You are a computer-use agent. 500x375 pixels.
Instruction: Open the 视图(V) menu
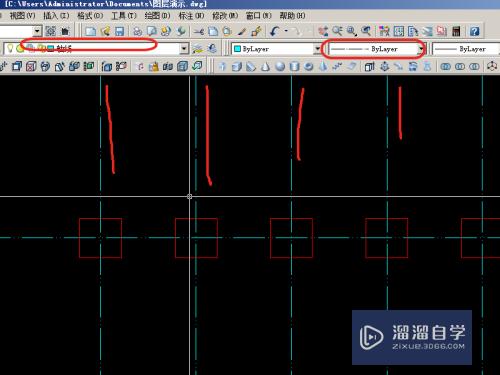tap(22, 15)
